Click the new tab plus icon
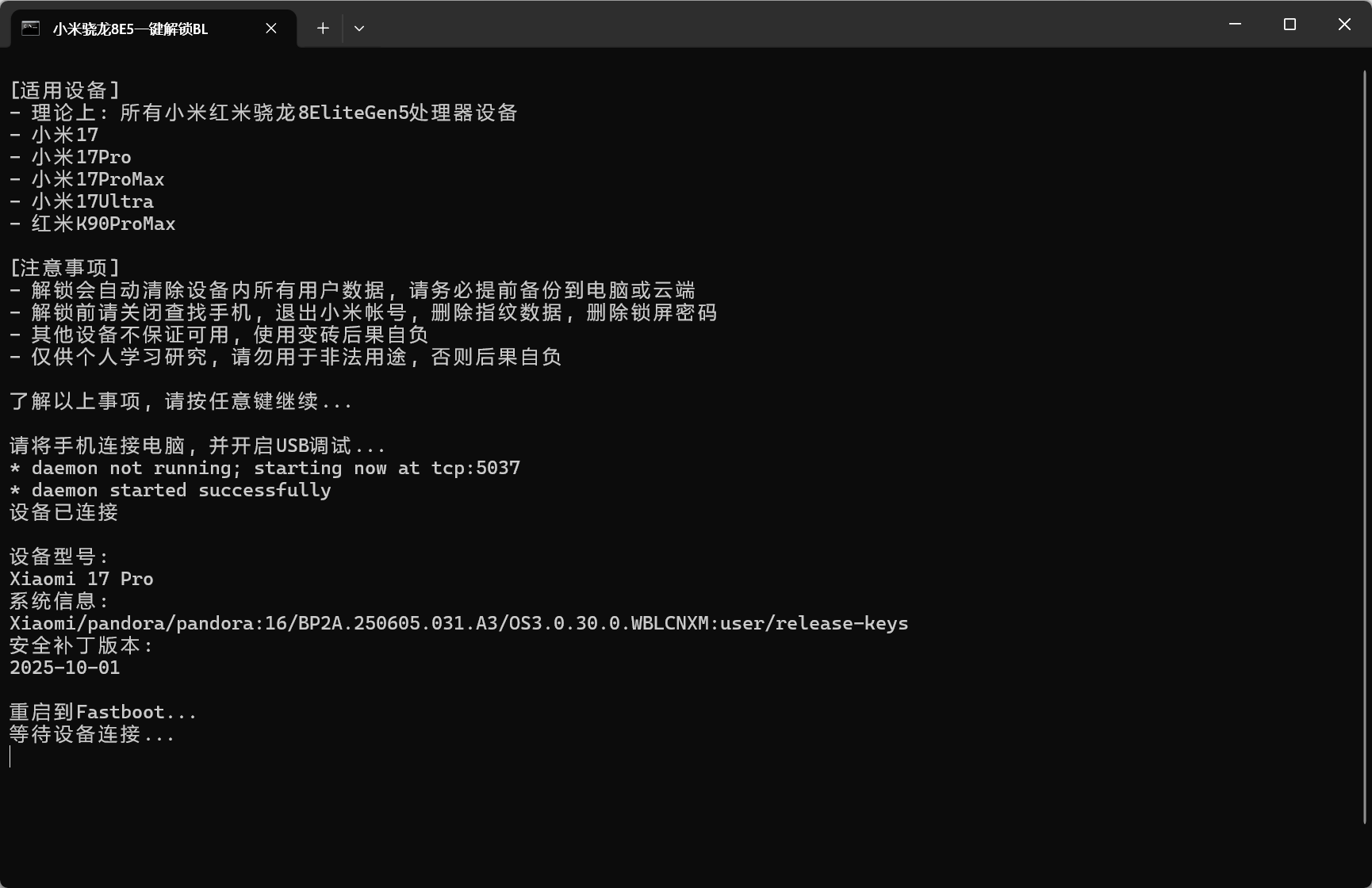This screenshot has height=888, width=1372. click(322, 27)
